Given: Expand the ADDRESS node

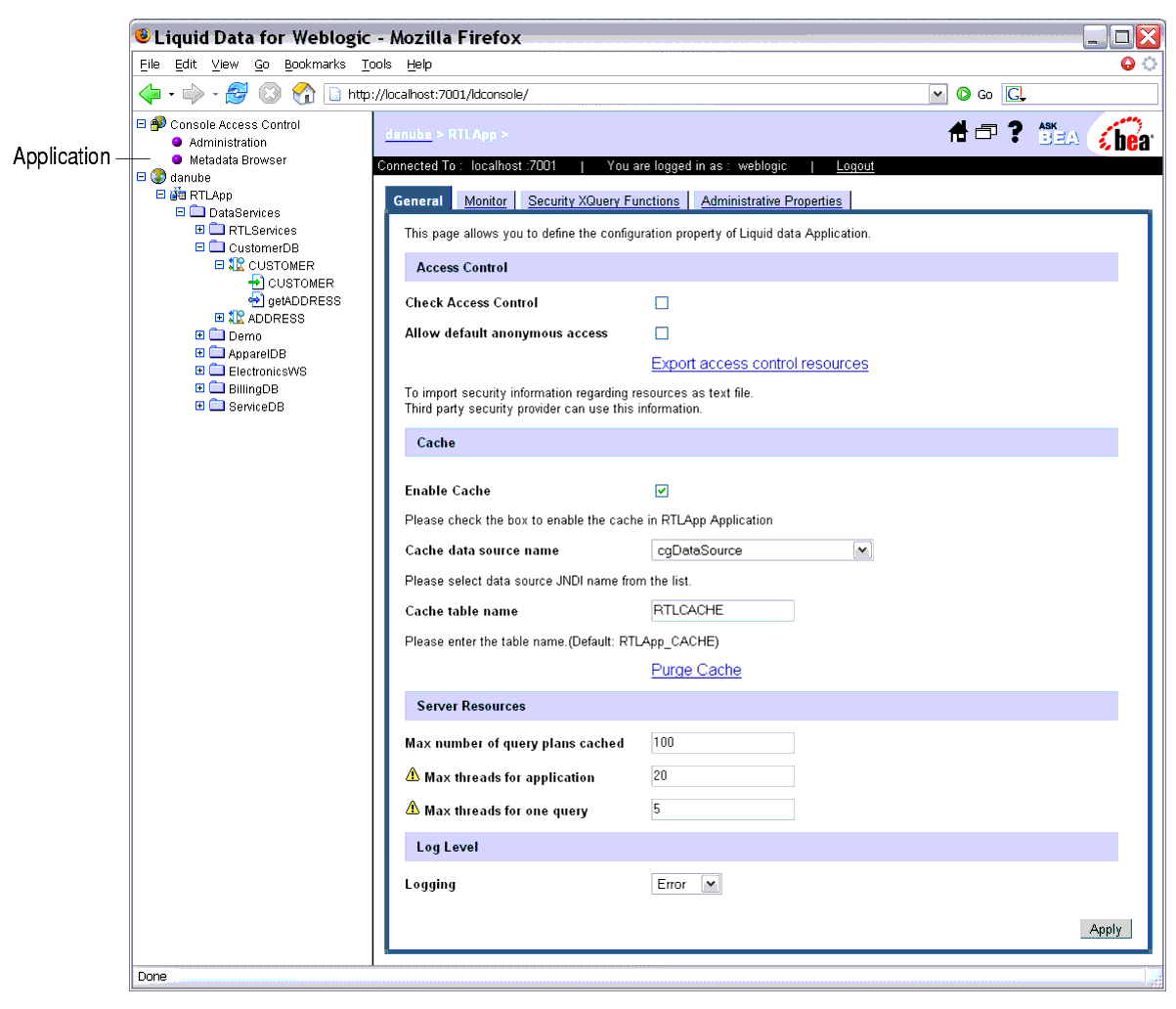Looking at the screenshot, I should click(219, 318).
